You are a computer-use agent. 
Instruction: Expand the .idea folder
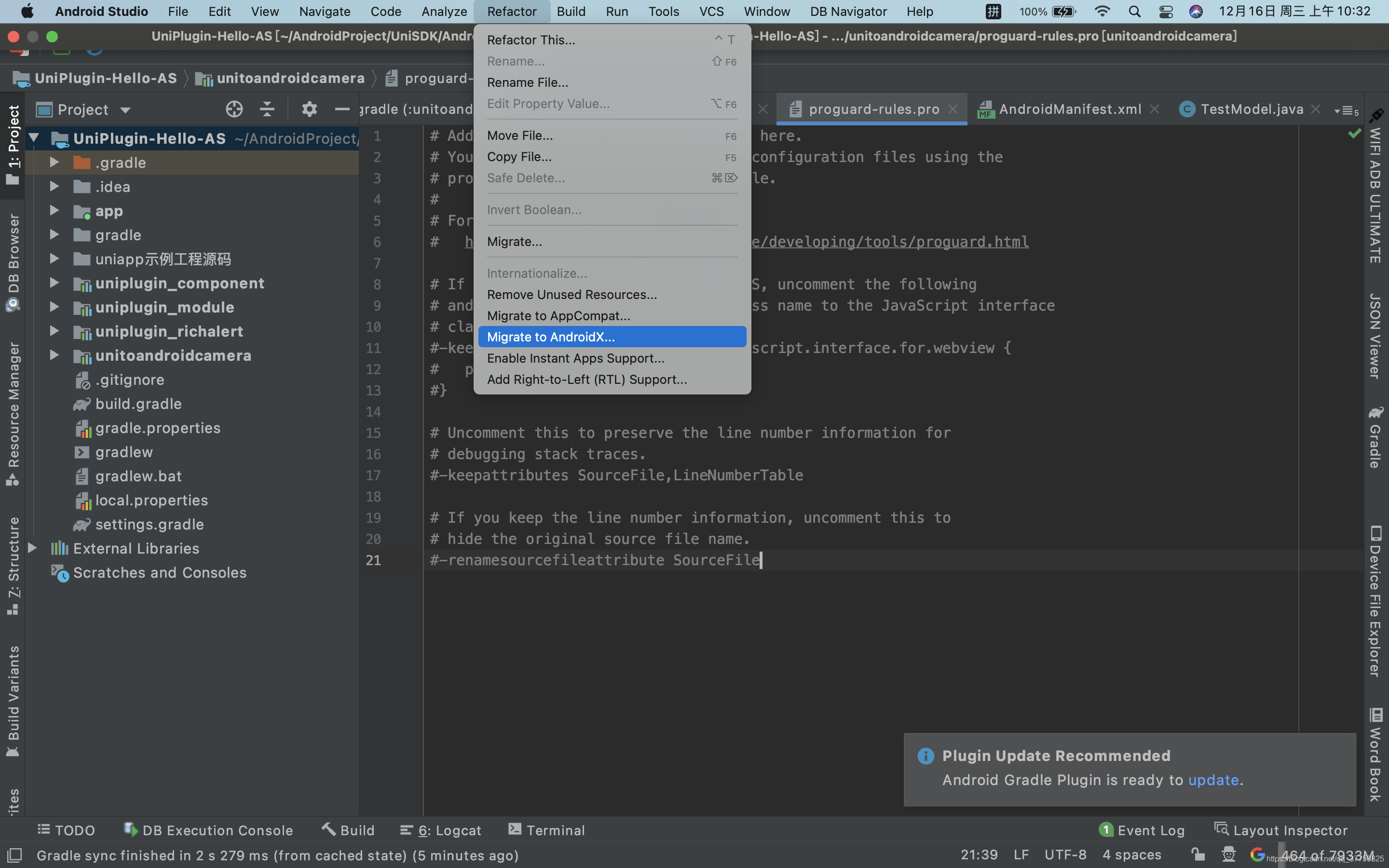pyautogui.click(x=54, y=187)
